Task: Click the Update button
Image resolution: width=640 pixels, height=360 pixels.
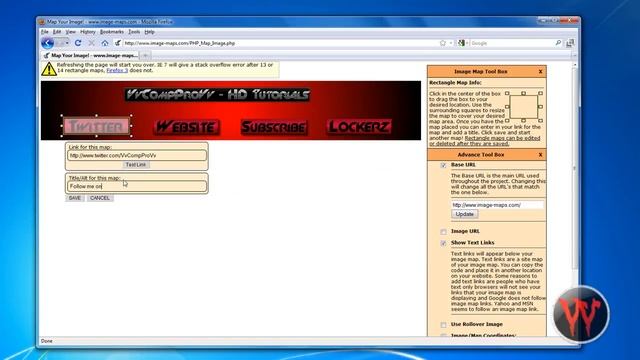Action: click(x=464, y=214)
